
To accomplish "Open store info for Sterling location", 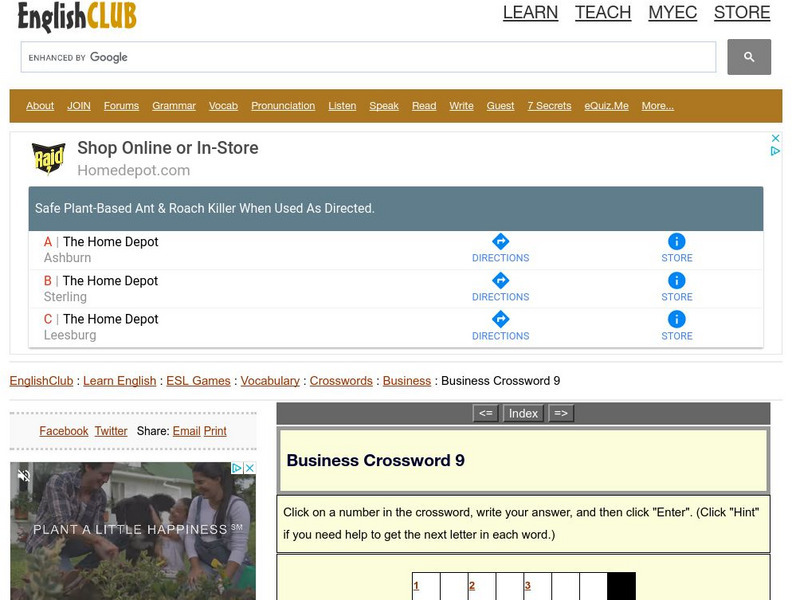I will click(677, 287).
